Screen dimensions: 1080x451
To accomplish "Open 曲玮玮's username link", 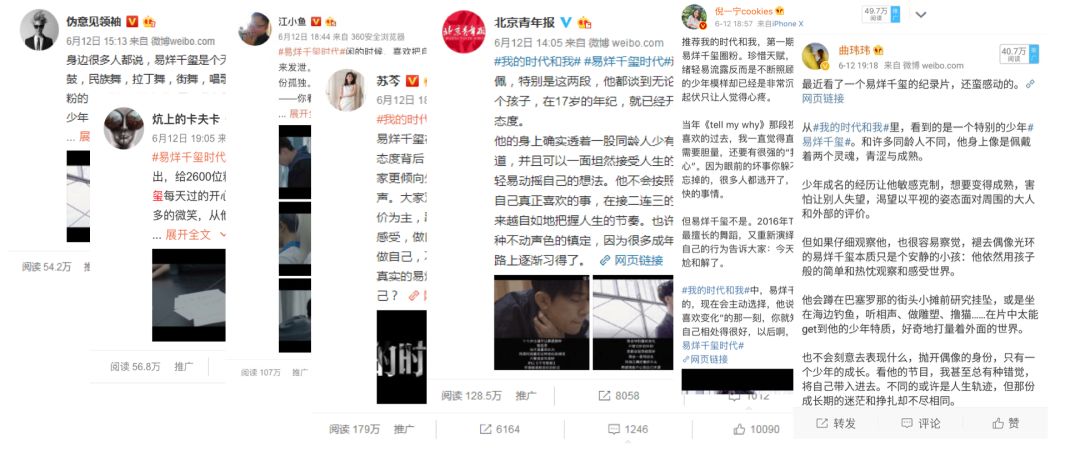I will pos(855,50).
